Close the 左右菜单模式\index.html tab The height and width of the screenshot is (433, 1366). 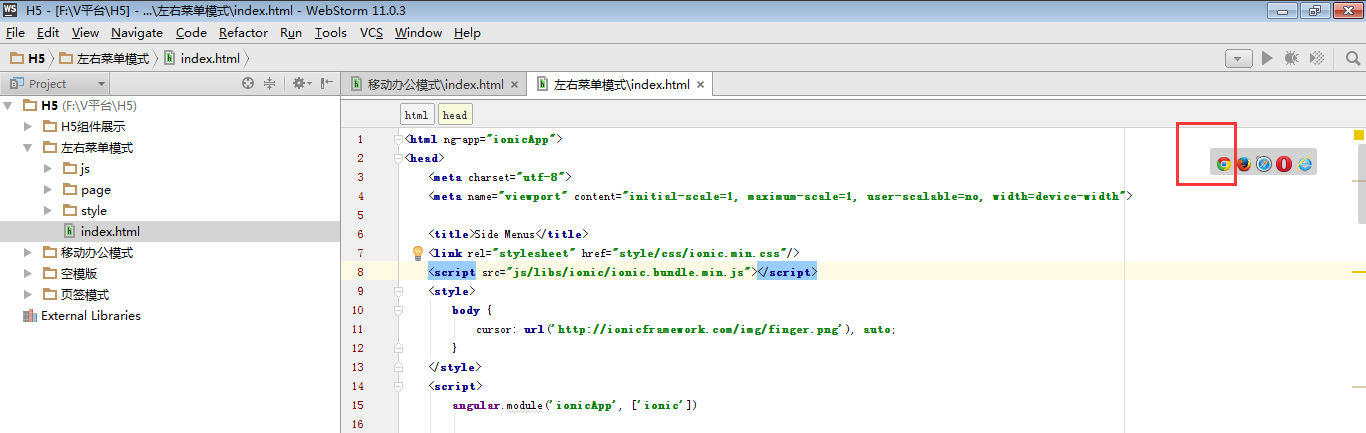tap(701, 85)
